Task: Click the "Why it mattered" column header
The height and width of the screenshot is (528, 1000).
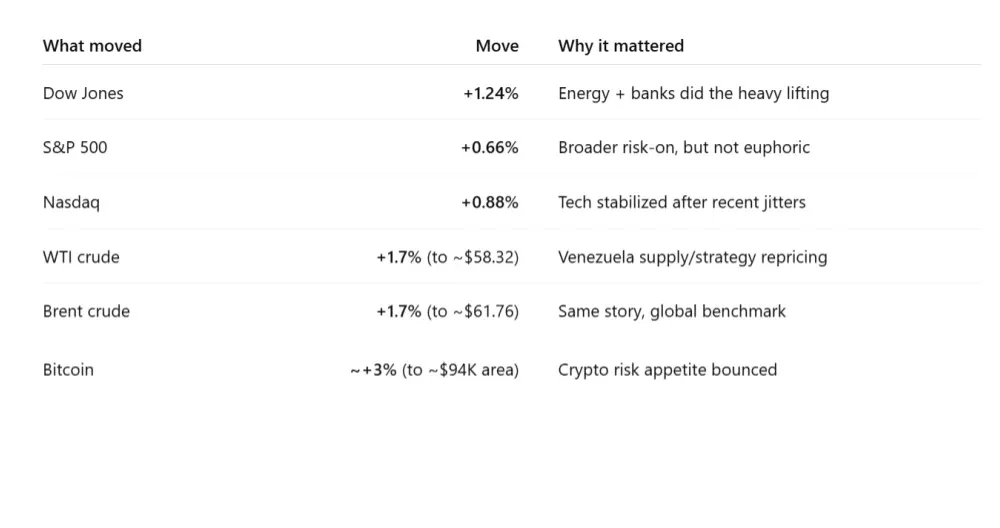Action: 621,46
